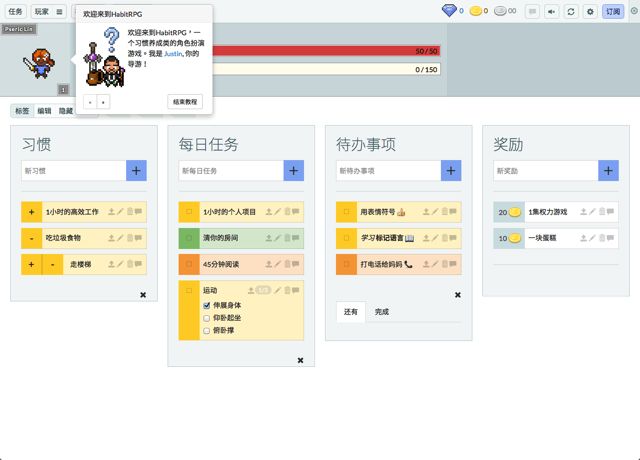Edit 用表情符号 to-do with pencil icon
This screenshot has height=460, width=640.
(435, 211)
